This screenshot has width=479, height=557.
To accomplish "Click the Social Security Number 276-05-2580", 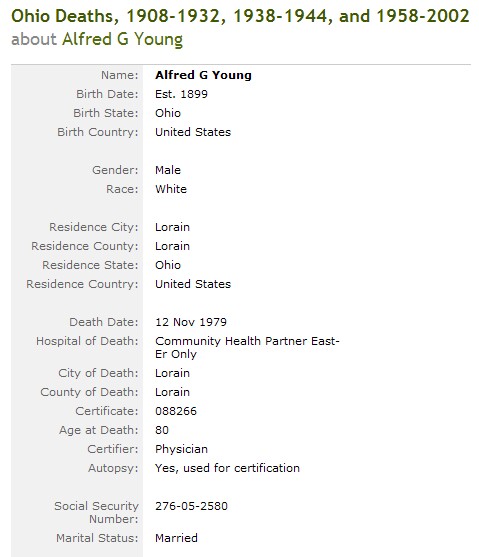I will tap(191, 506).
